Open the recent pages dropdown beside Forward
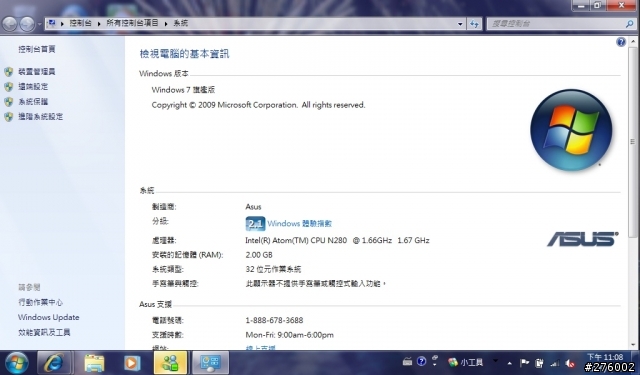 tap(39, 24)
